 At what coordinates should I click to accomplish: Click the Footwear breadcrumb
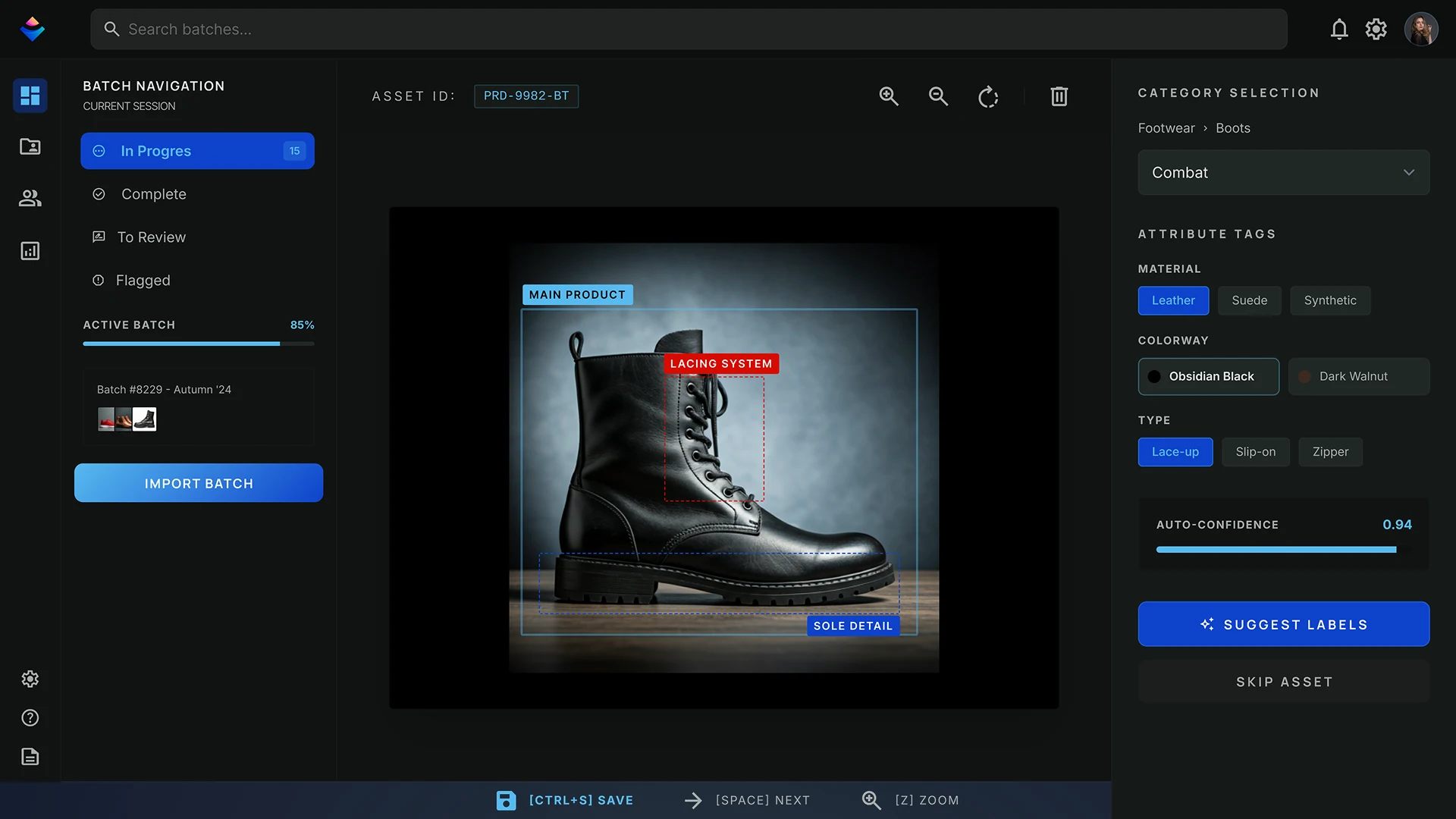(x=1166, y=128)
